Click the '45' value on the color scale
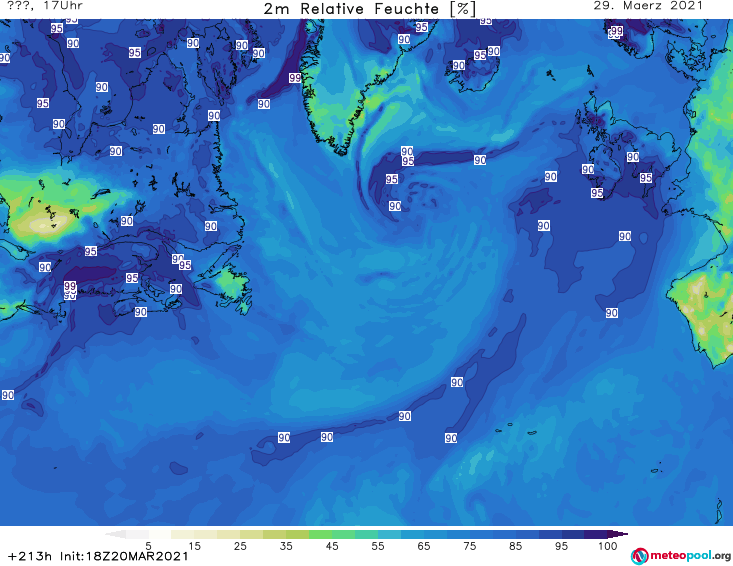Image resolution: width=733 pixels, height=566 pixels. click(332, 546)
